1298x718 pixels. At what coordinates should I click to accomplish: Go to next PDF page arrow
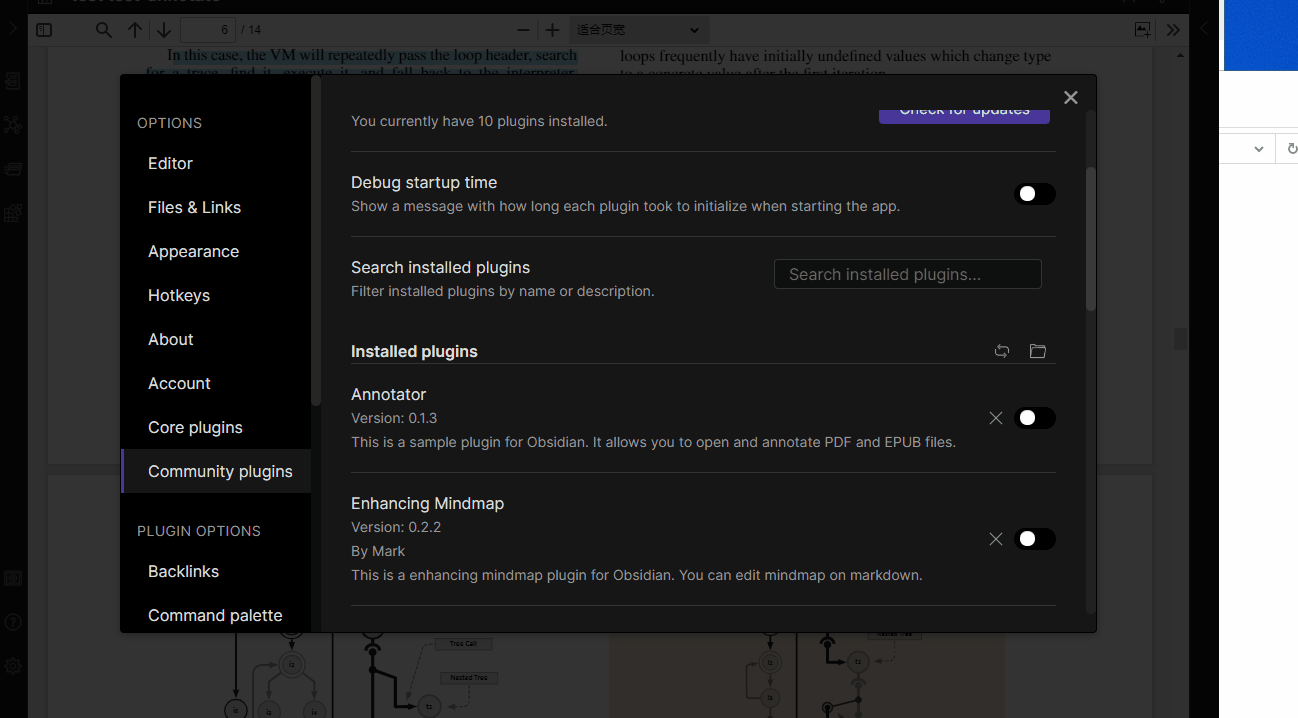coord(164,30)
